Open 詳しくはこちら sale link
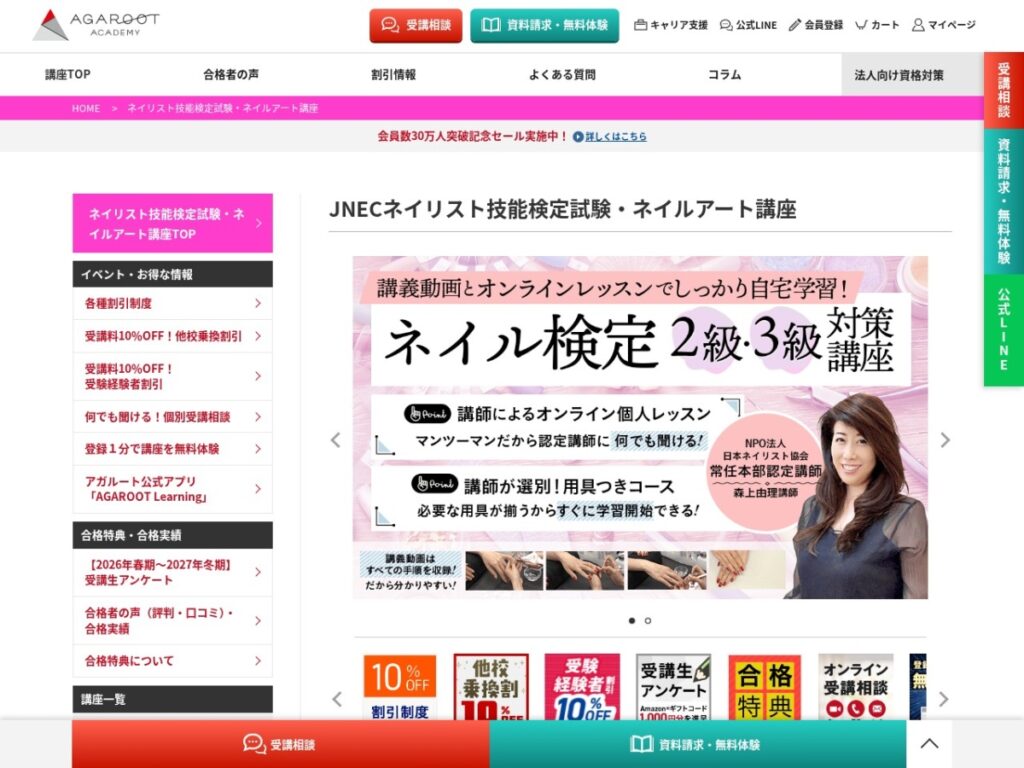Viewport: 1024px width, 768px height. click(611, 136)
